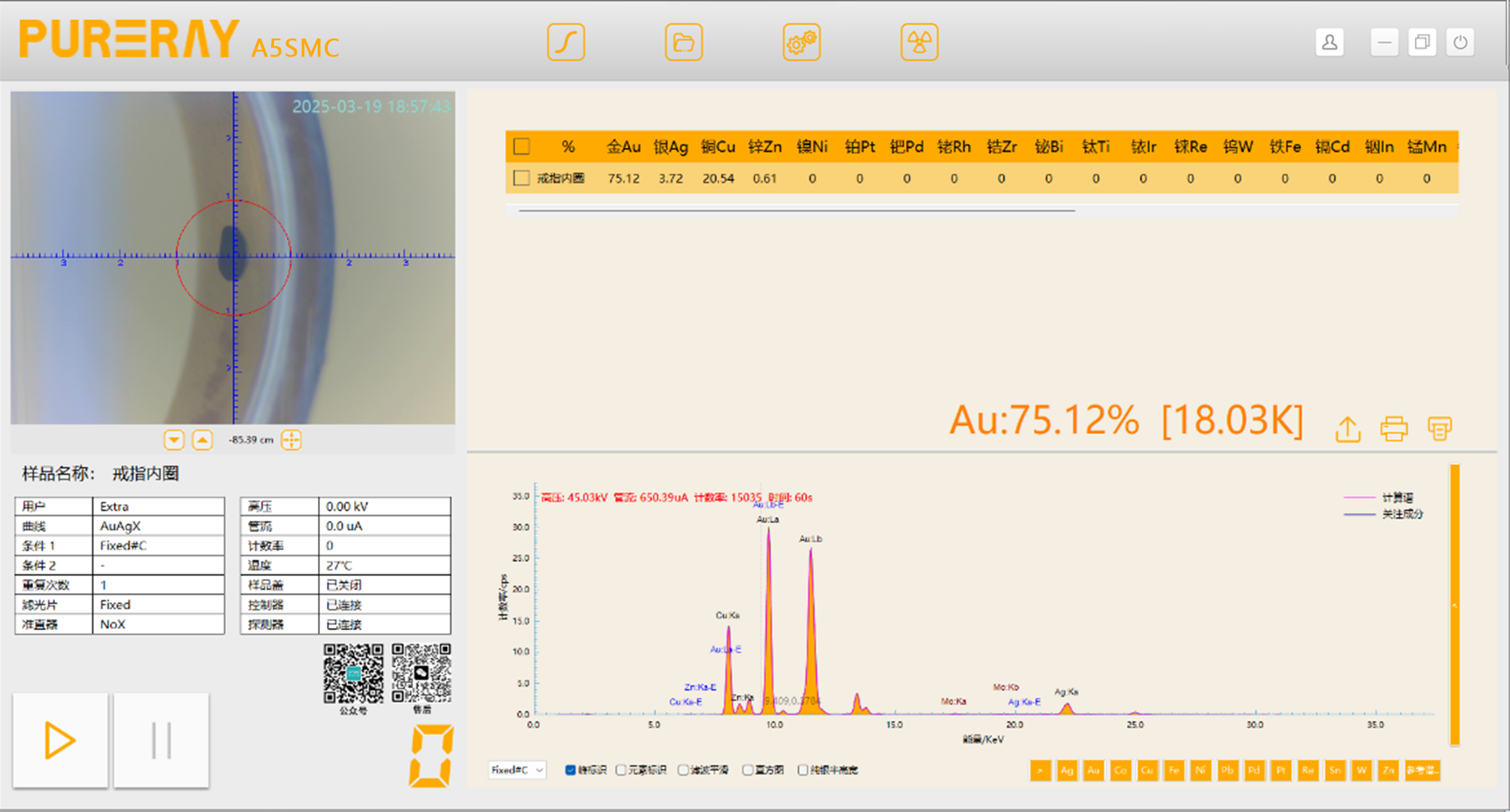Select the 金Au column header
This screenshot has height=812, width=1510.
[x=624, y=146]
